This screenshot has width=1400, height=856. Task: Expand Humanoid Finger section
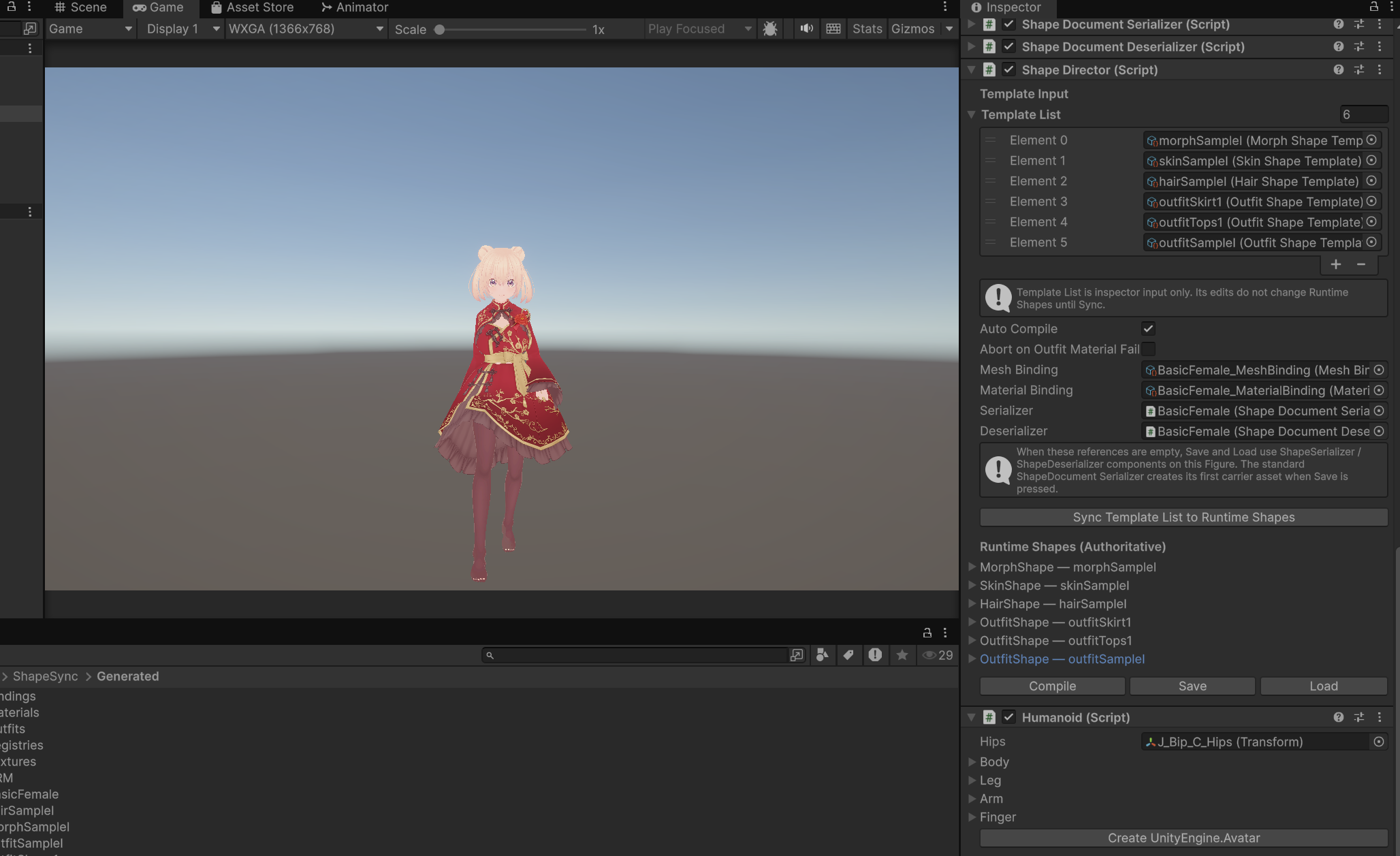click(x=972, y=817)
